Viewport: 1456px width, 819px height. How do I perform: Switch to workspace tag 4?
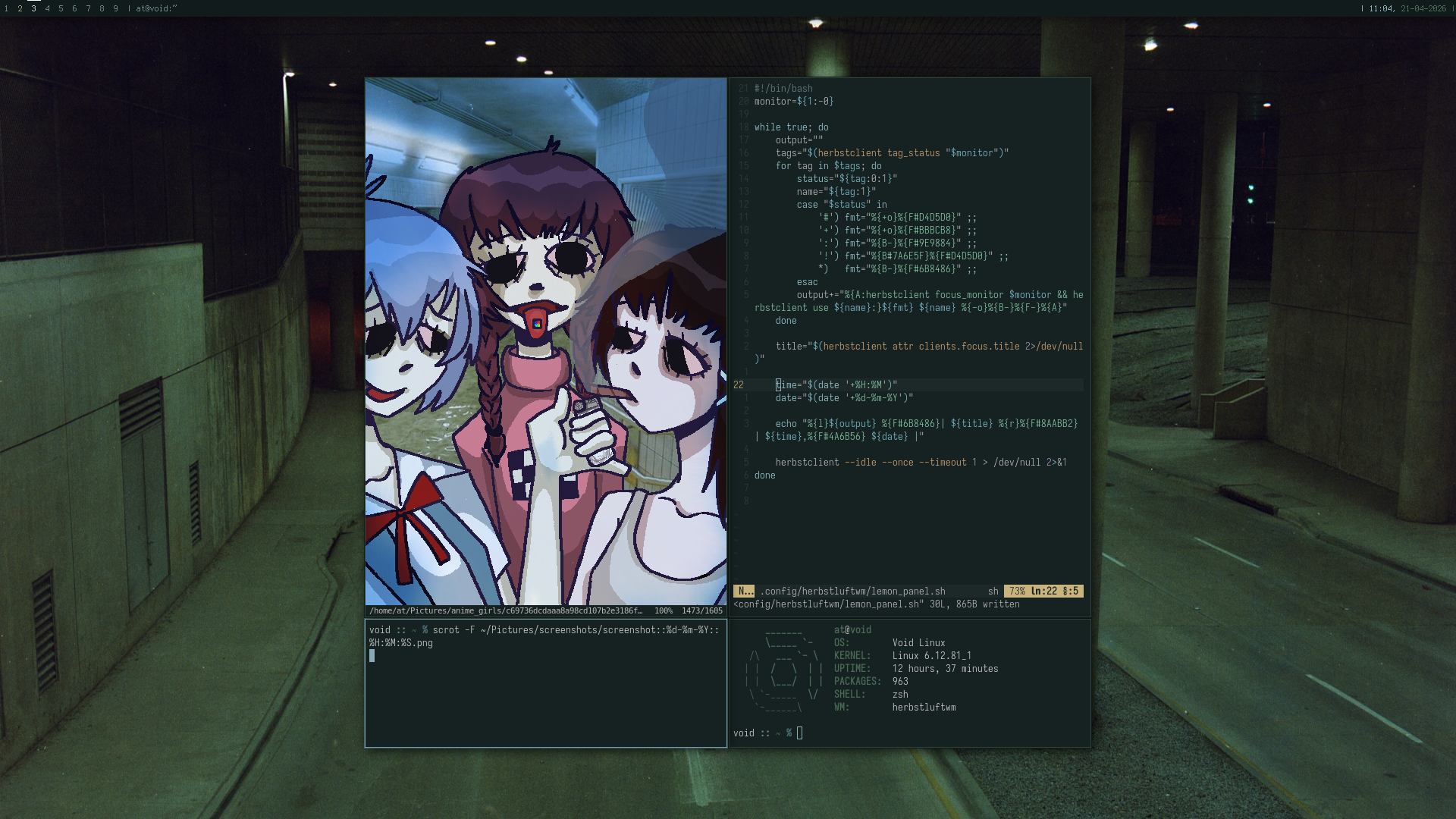click(47, 8)
